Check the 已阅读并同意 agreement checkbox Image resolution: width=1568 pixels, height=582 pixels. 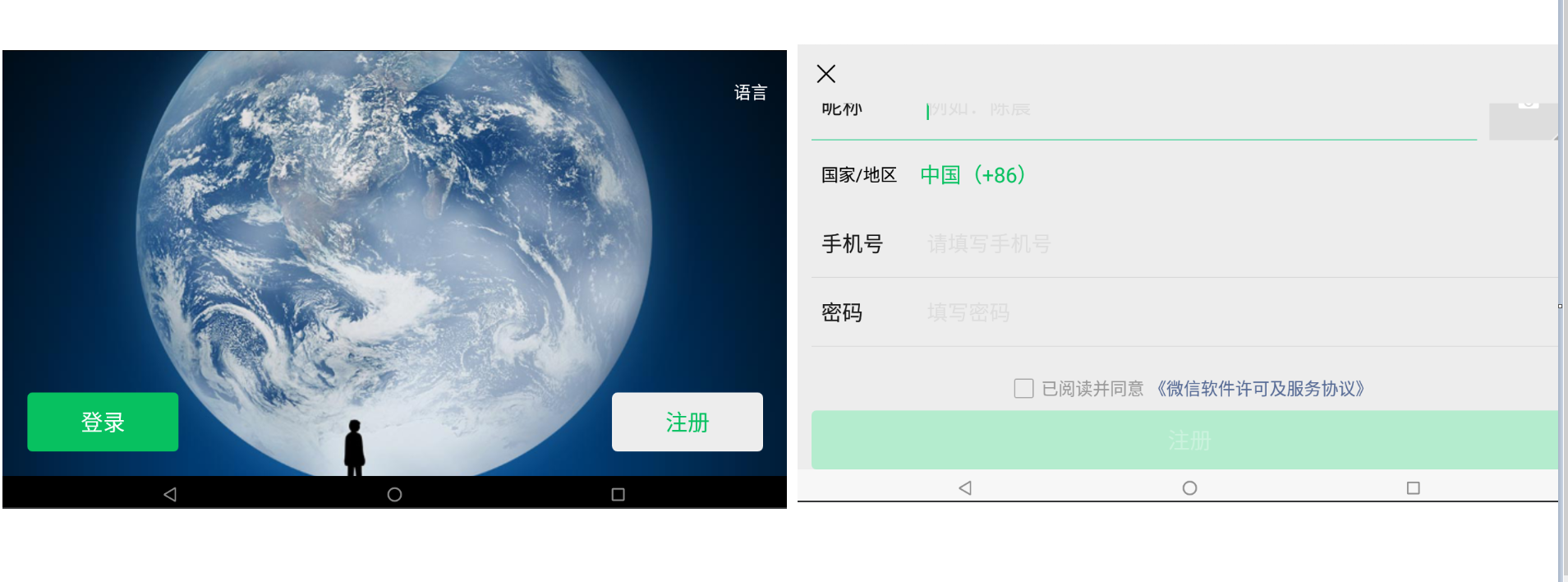pos(1023,388)
